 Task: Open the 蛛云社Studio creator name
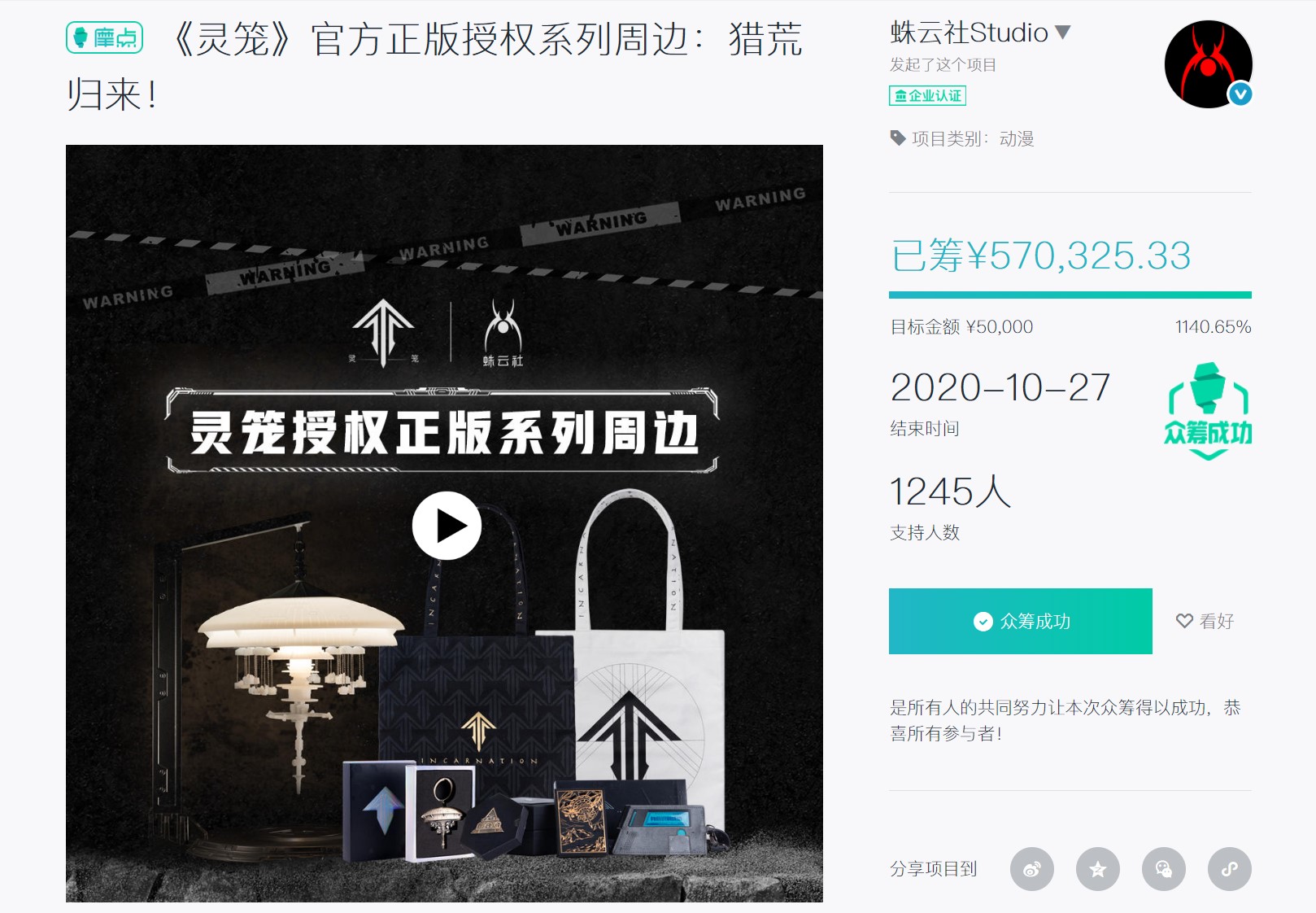pos(969,33)
